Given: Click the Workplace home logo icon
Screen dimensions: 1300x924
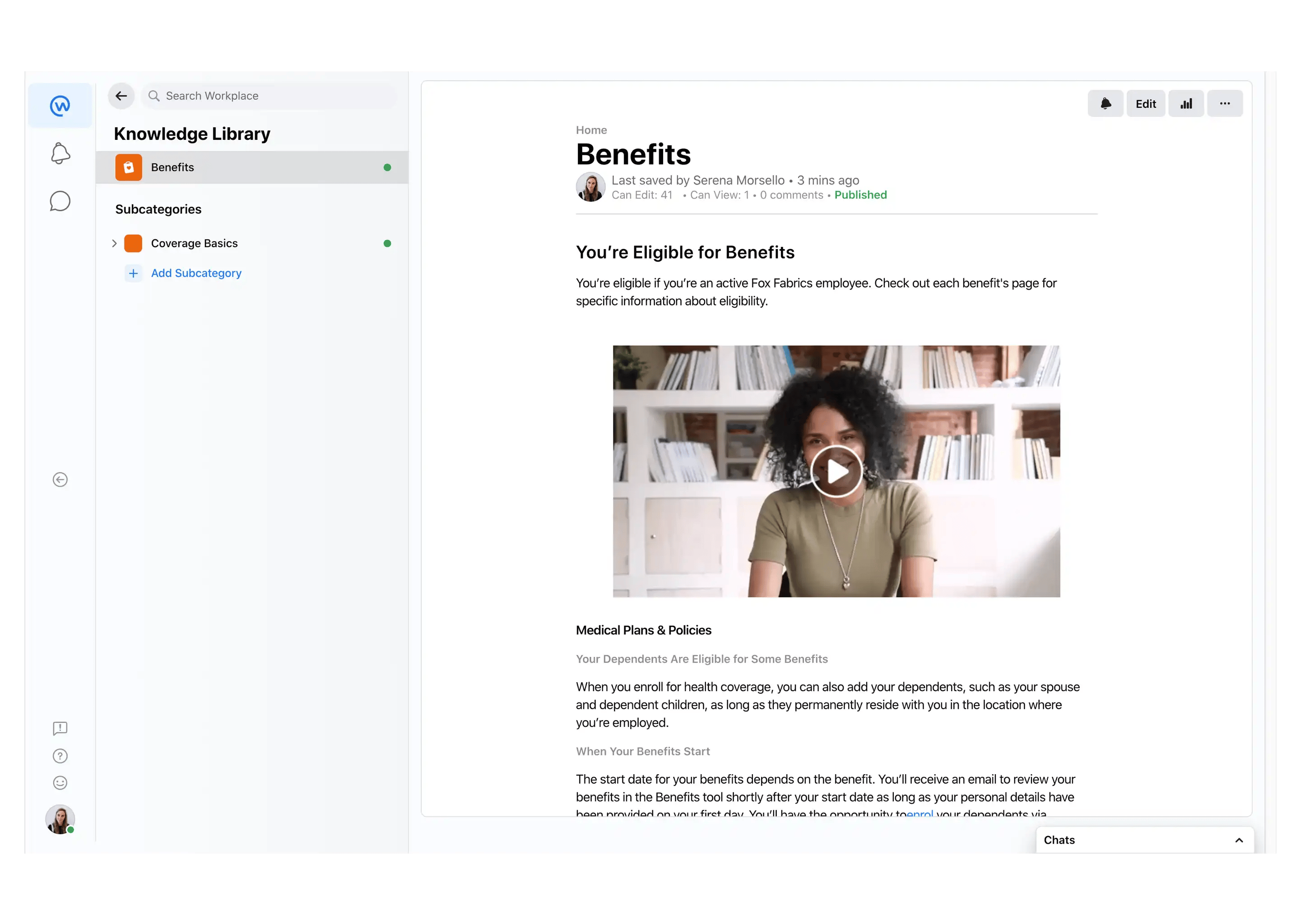Looking at the screenshot, I should click(x=60, y=105).
